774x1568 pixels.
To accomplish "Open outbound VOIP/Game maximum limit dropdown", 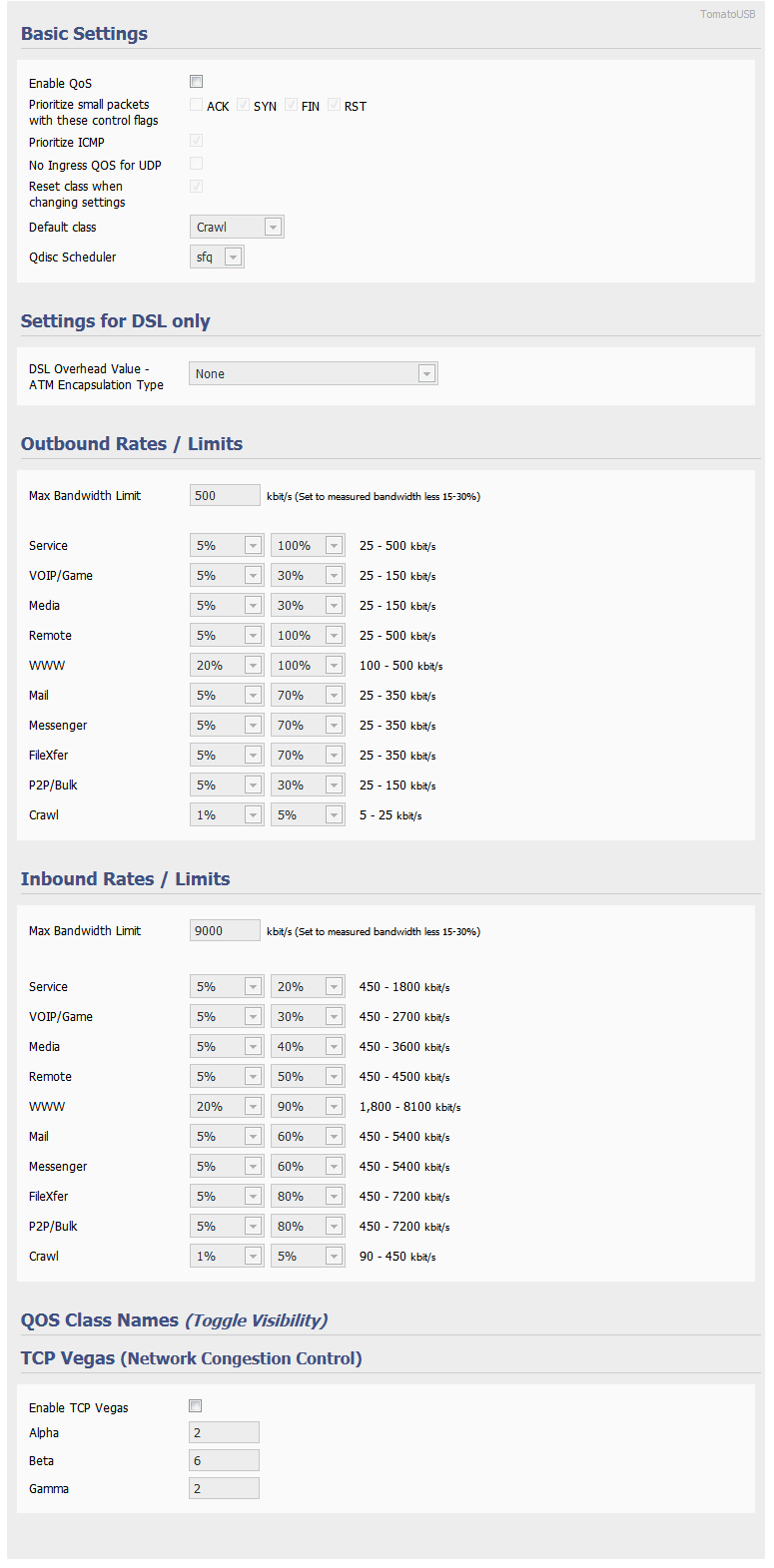I will click(308, 576).
